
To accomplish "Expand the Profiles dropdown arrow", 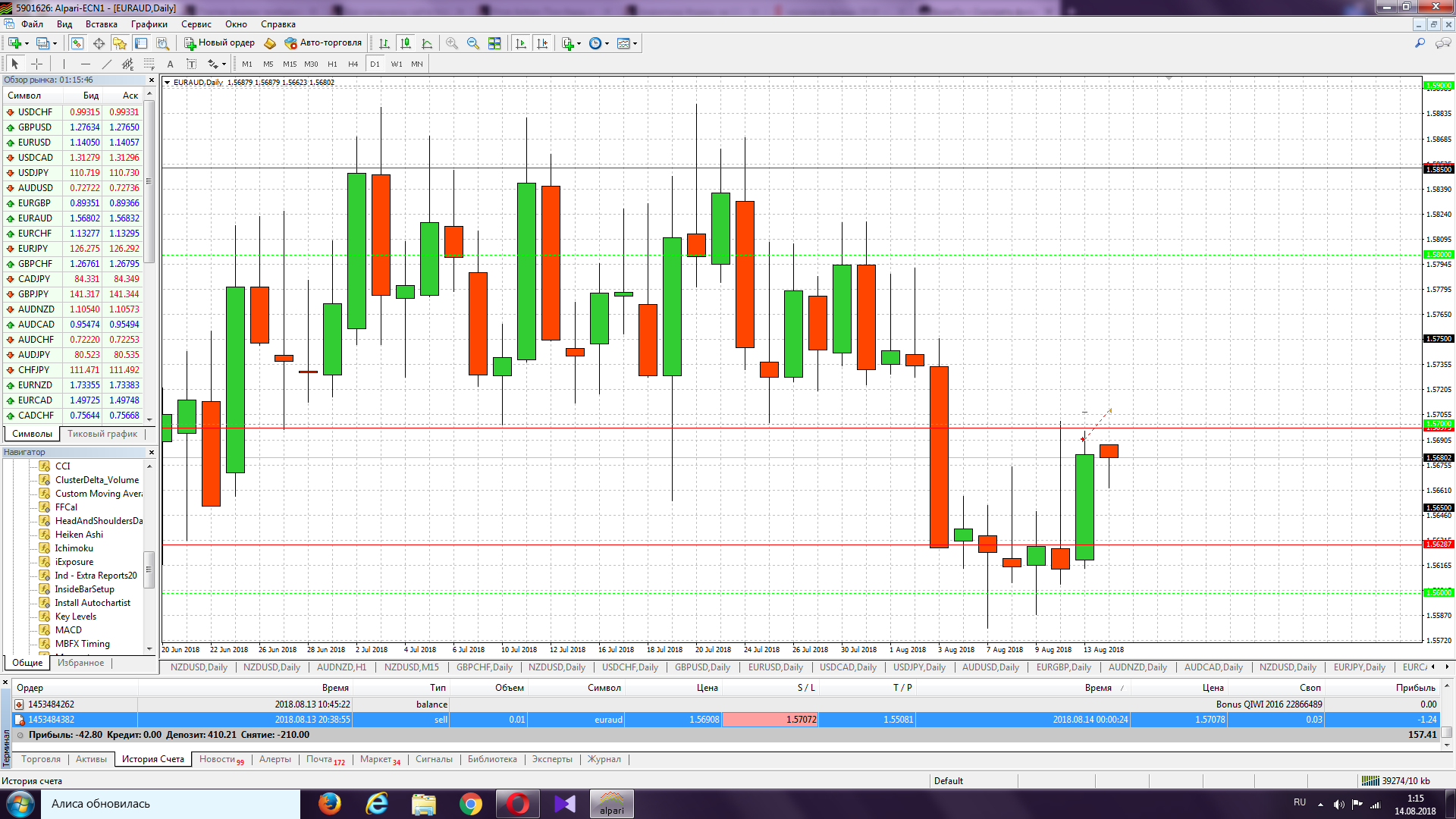I will (x=55, y=43).
